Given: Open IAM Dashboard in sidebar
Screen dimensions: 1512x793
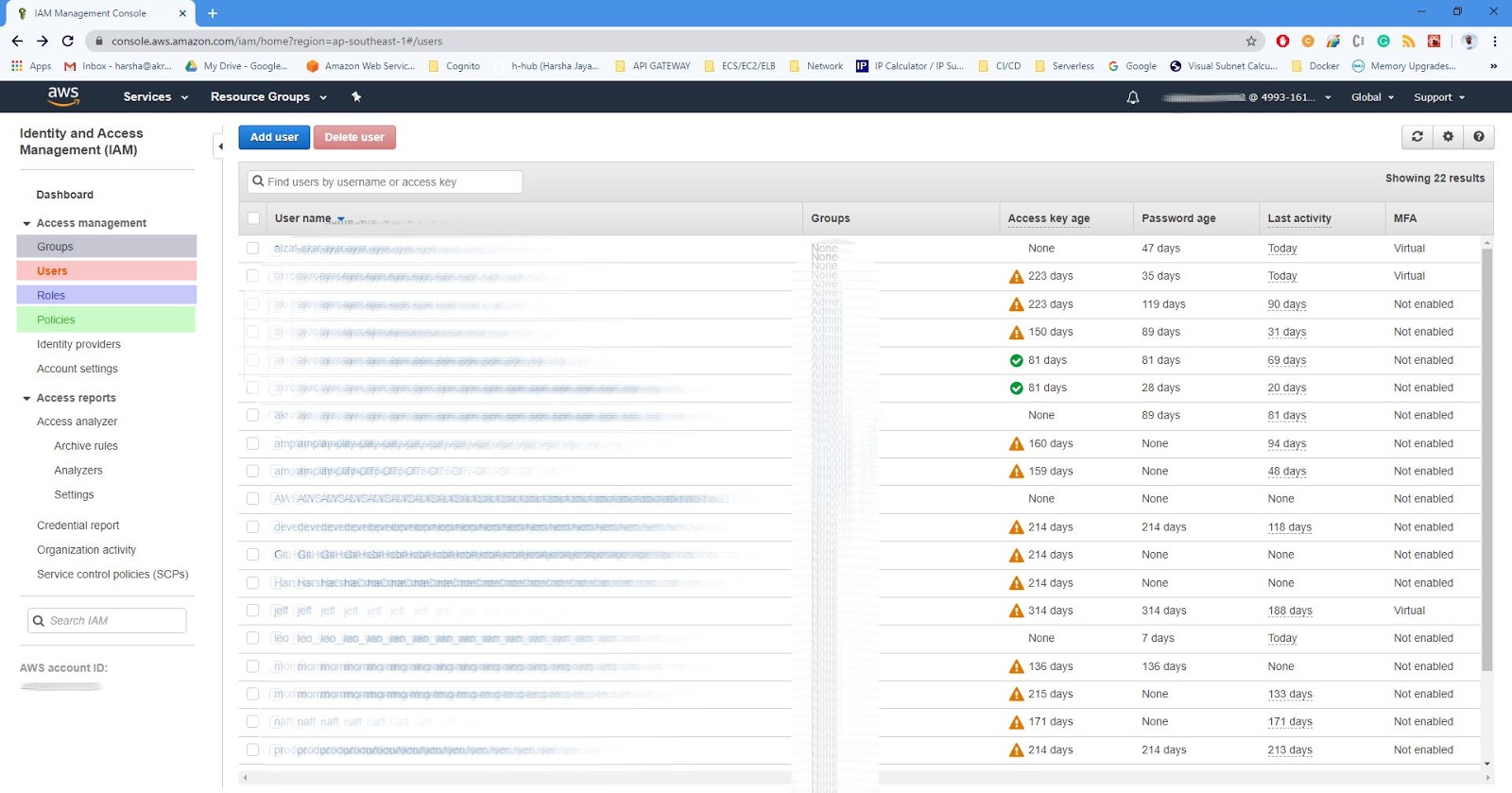Looking at the screenshot, I should [64, 195].
